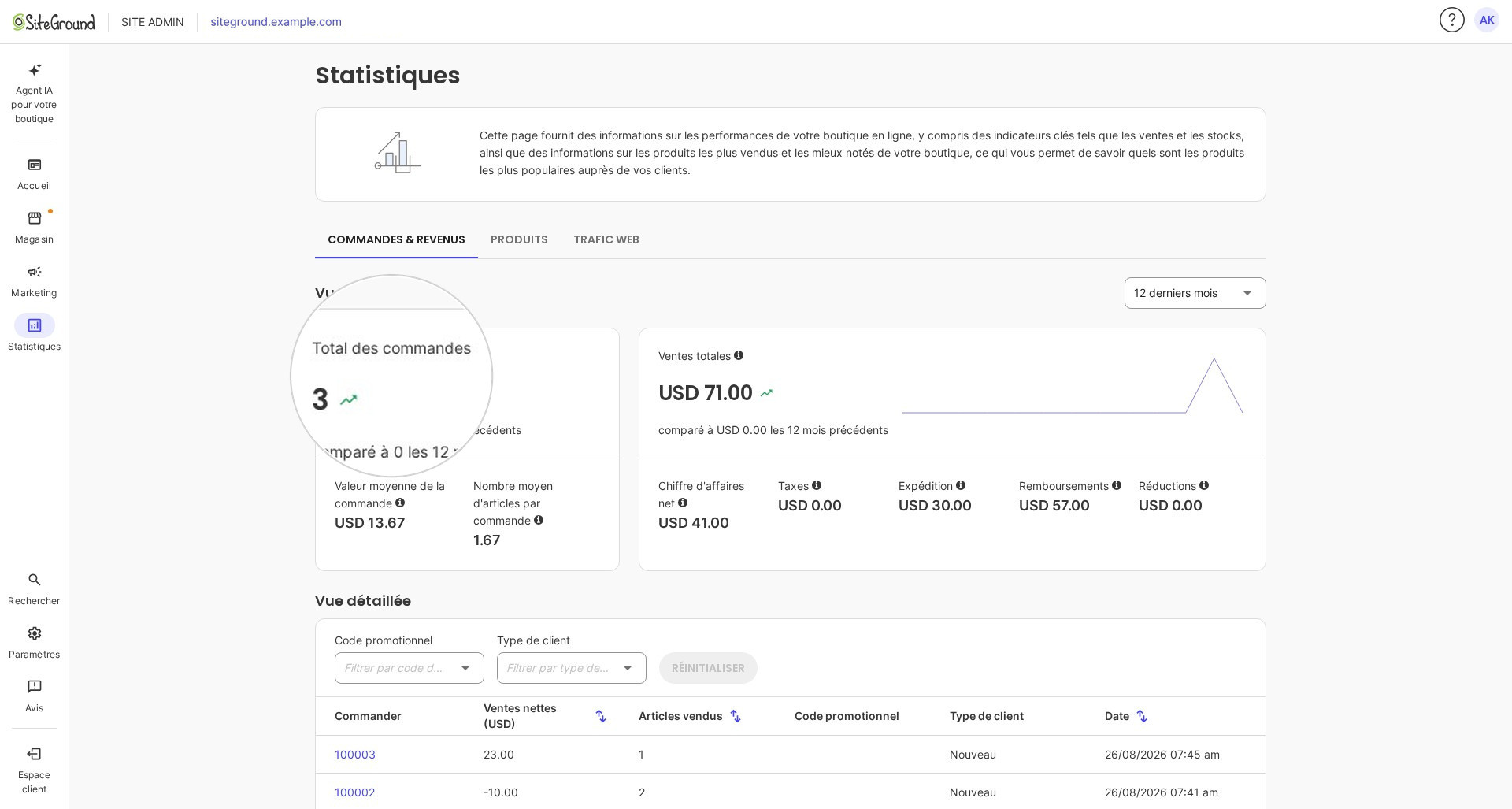The height and width of the screenshot is (809, 1512).
Task: Click the 26/08/2026 07:41 am date cell
Action: pos(1162,792)
